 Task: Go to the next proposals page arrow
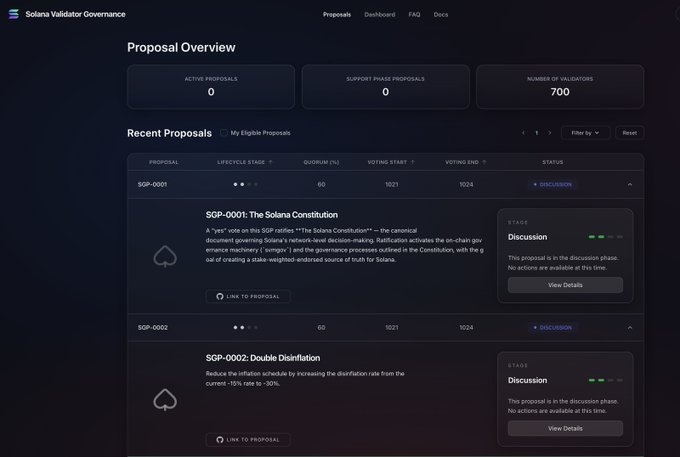pyautogui.click(x=549, y=133)
